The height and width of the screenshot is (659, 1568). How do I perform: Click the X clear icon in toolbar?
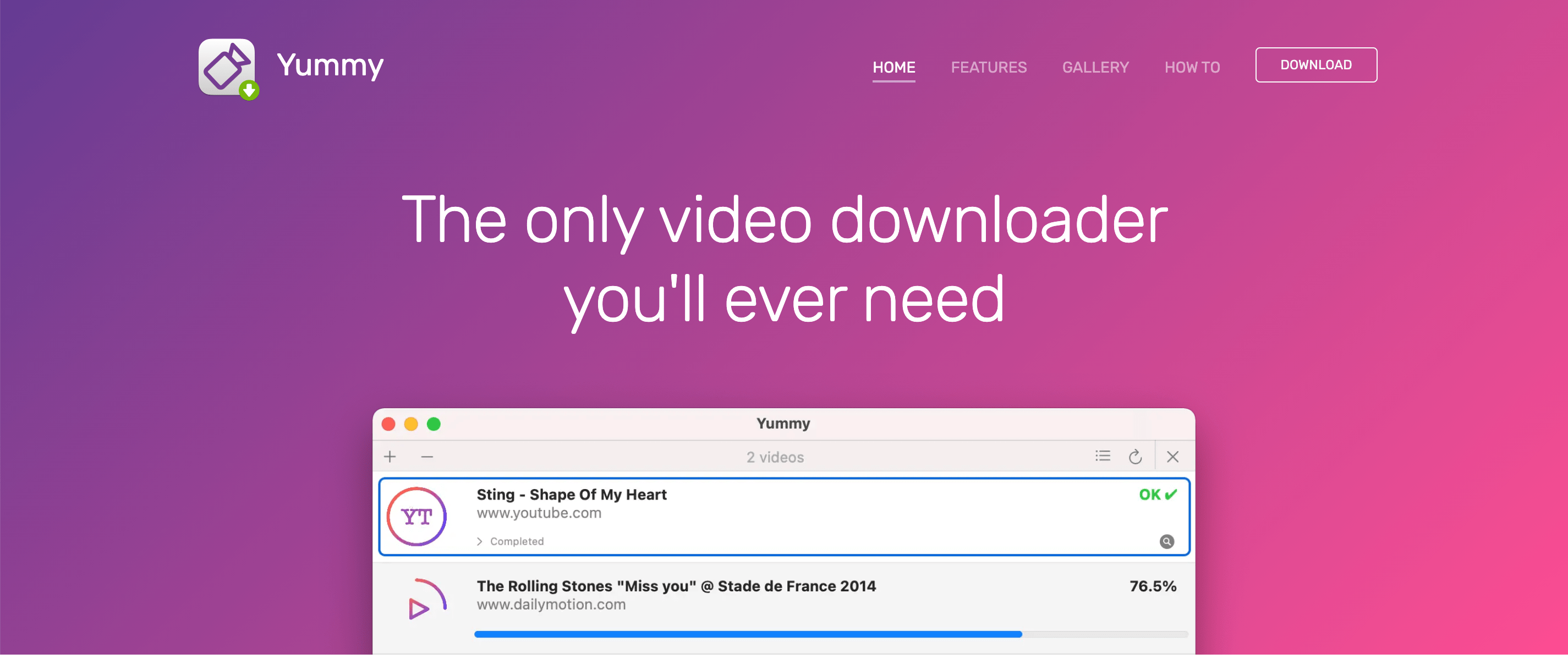click(1172, 457)
